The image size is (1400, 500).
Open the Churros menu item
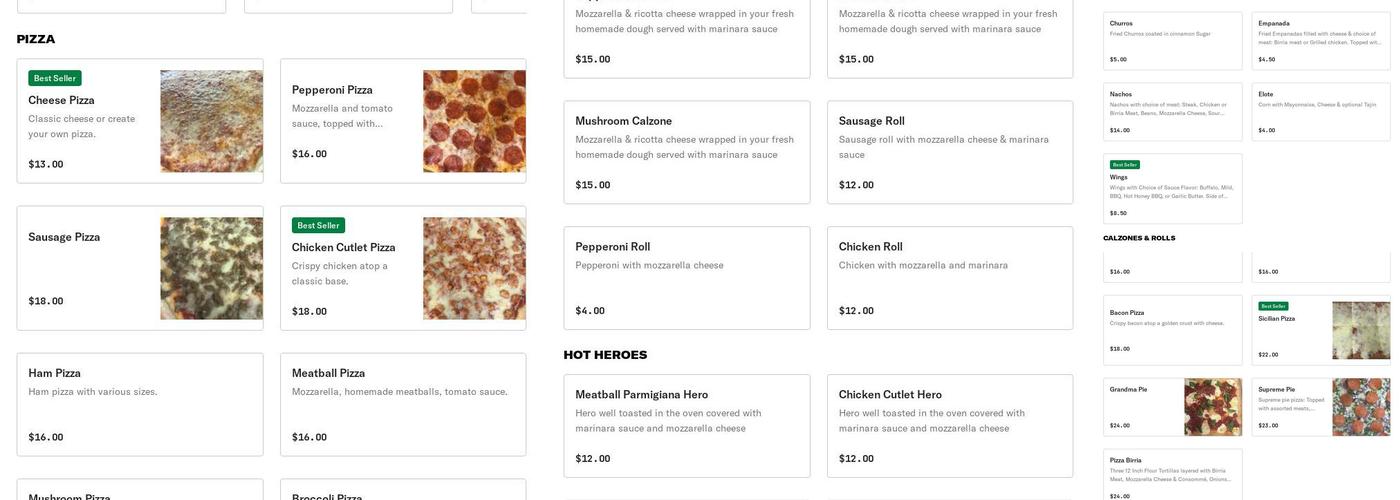[x=1173, y=41]
